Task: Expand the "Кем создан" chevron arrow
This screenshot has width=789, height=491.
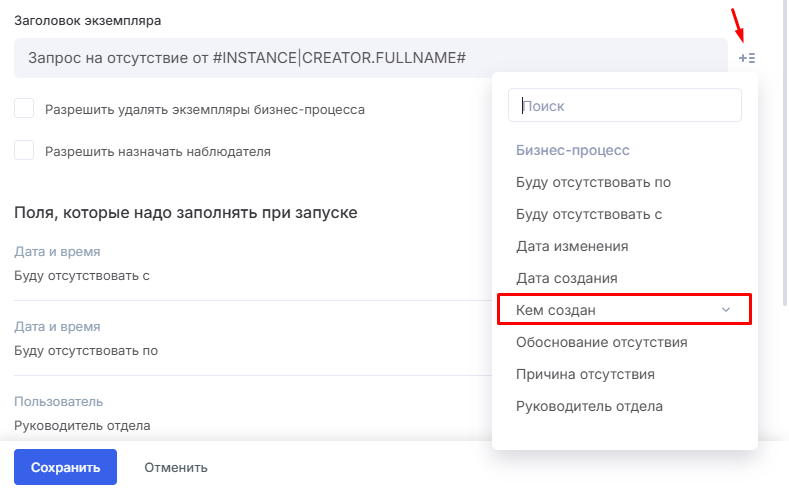Action: (x=726, y=310)
